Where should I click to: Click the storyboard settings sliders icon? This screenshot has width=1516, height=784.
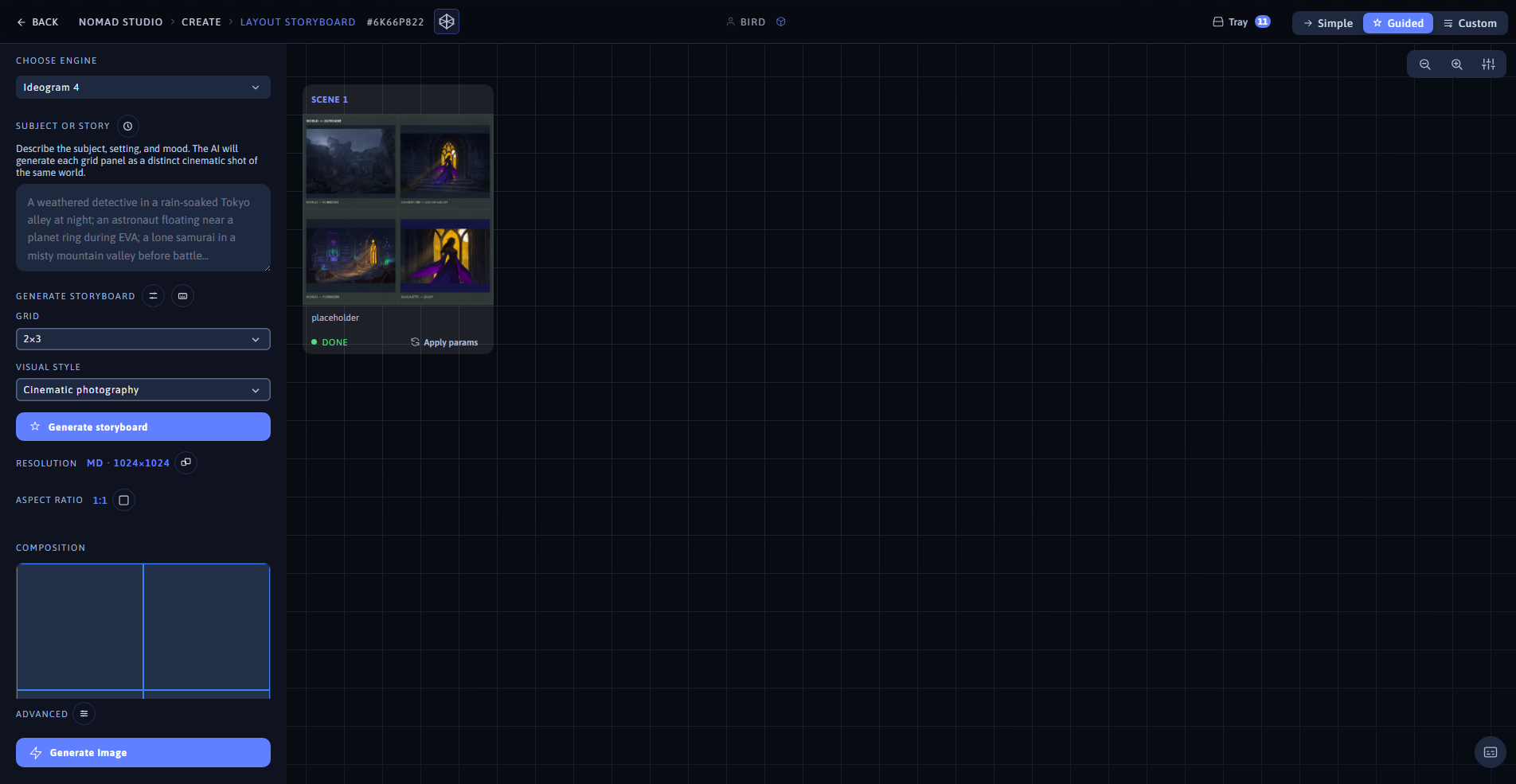coord(154,296)
